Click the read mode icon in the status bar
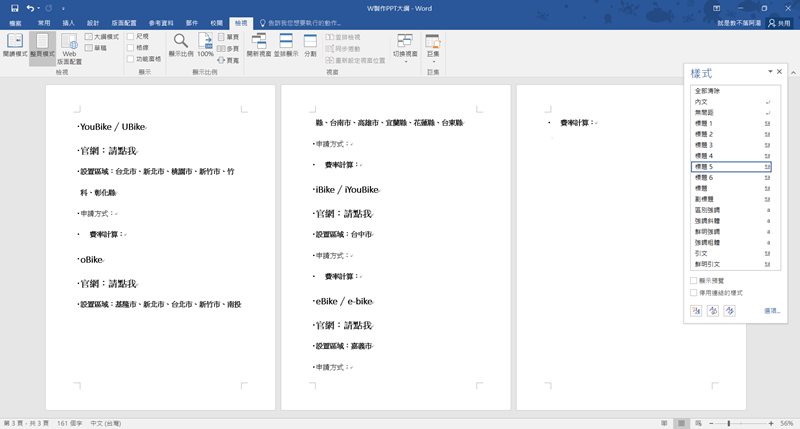800x429 pixels. 664,423
